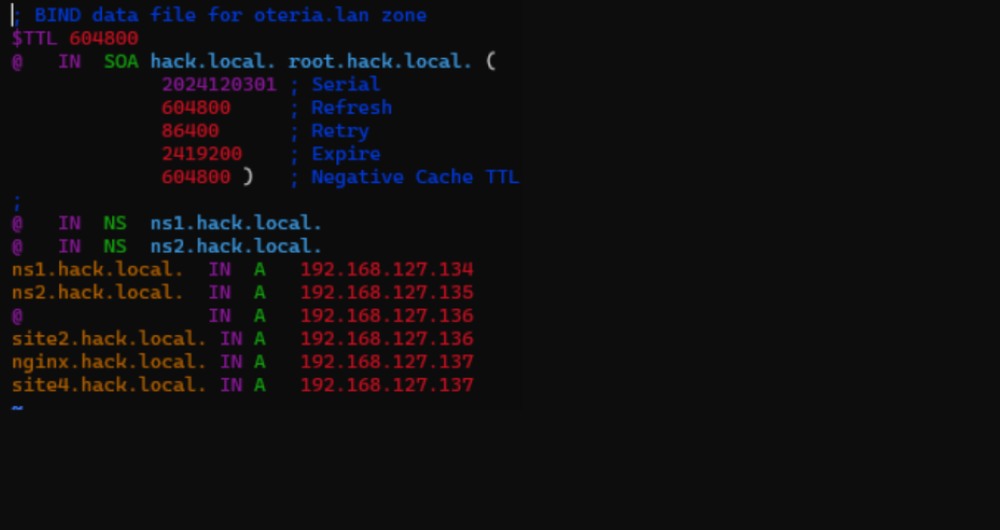Place cursor on serial number 2024120301
The height and width of the screenshot is (530, 1000).
point(219,85)
